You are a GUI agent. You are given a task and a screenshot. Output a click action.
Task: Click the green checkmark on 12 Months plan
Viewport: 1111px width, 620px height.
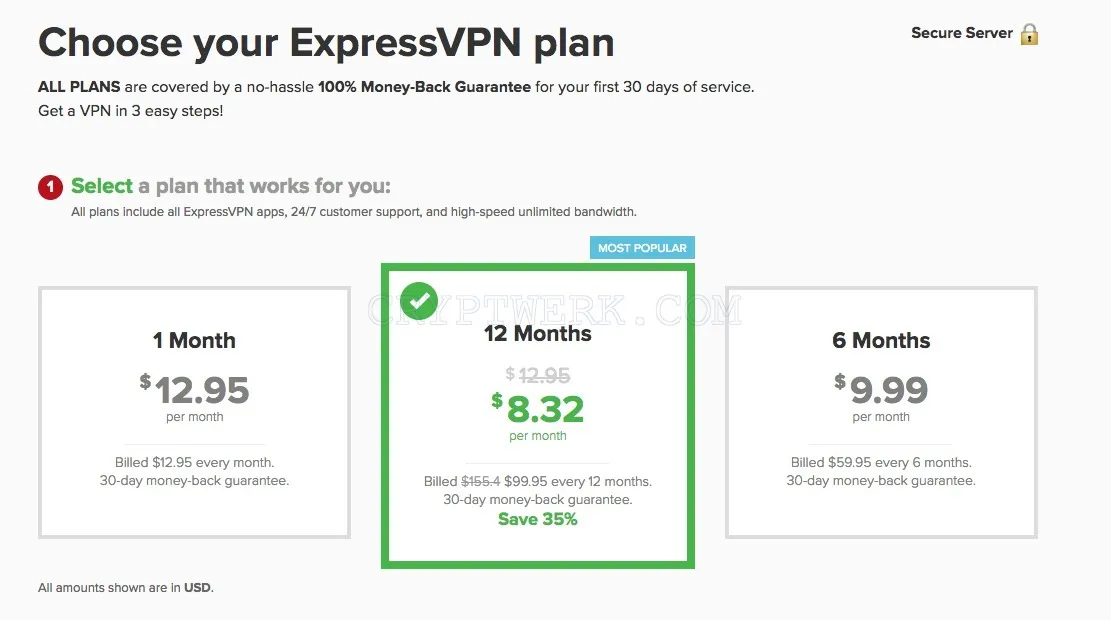[419, 301]
